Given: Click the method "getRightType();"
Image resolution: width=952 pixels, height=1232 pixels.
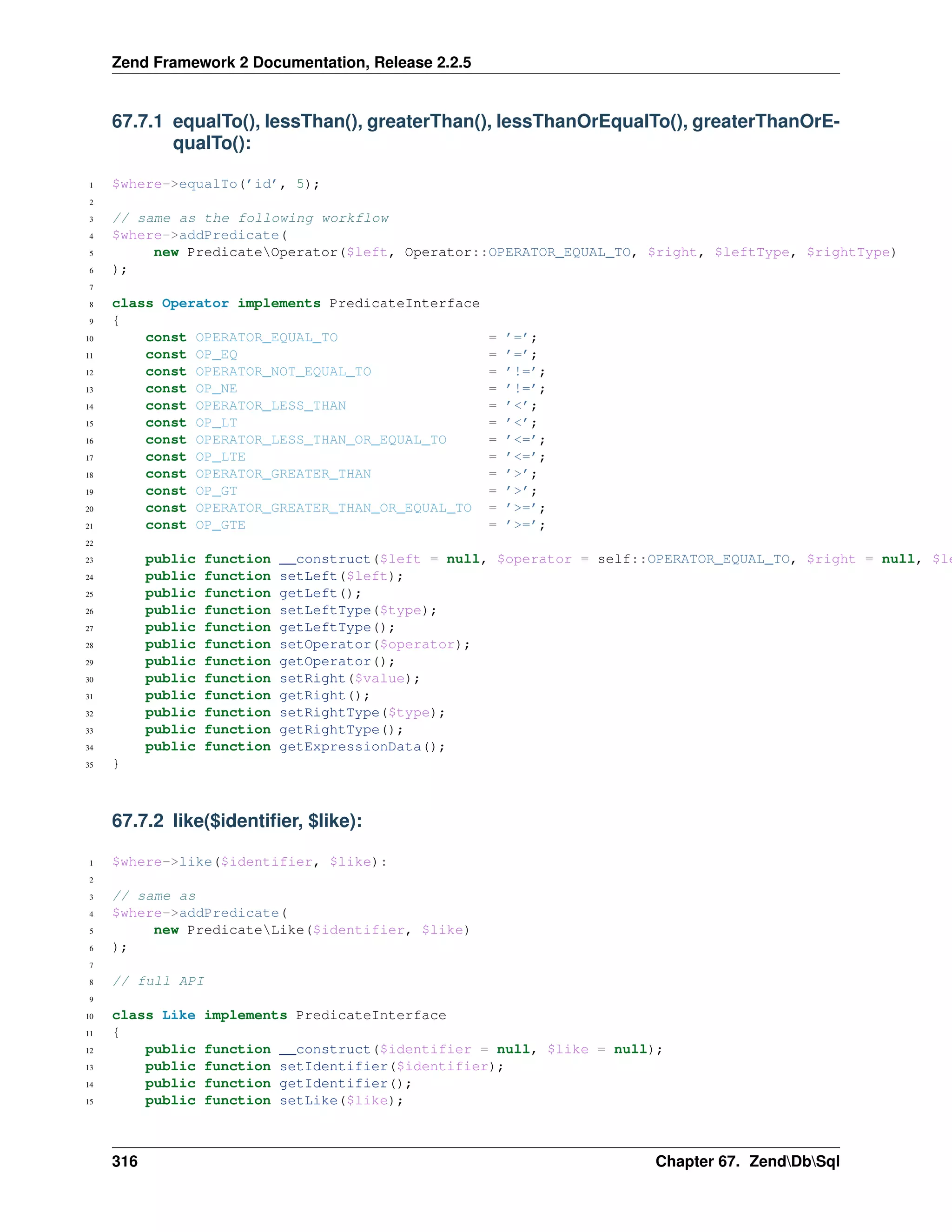Looking at the screenshot, I should tap(341, 730).
